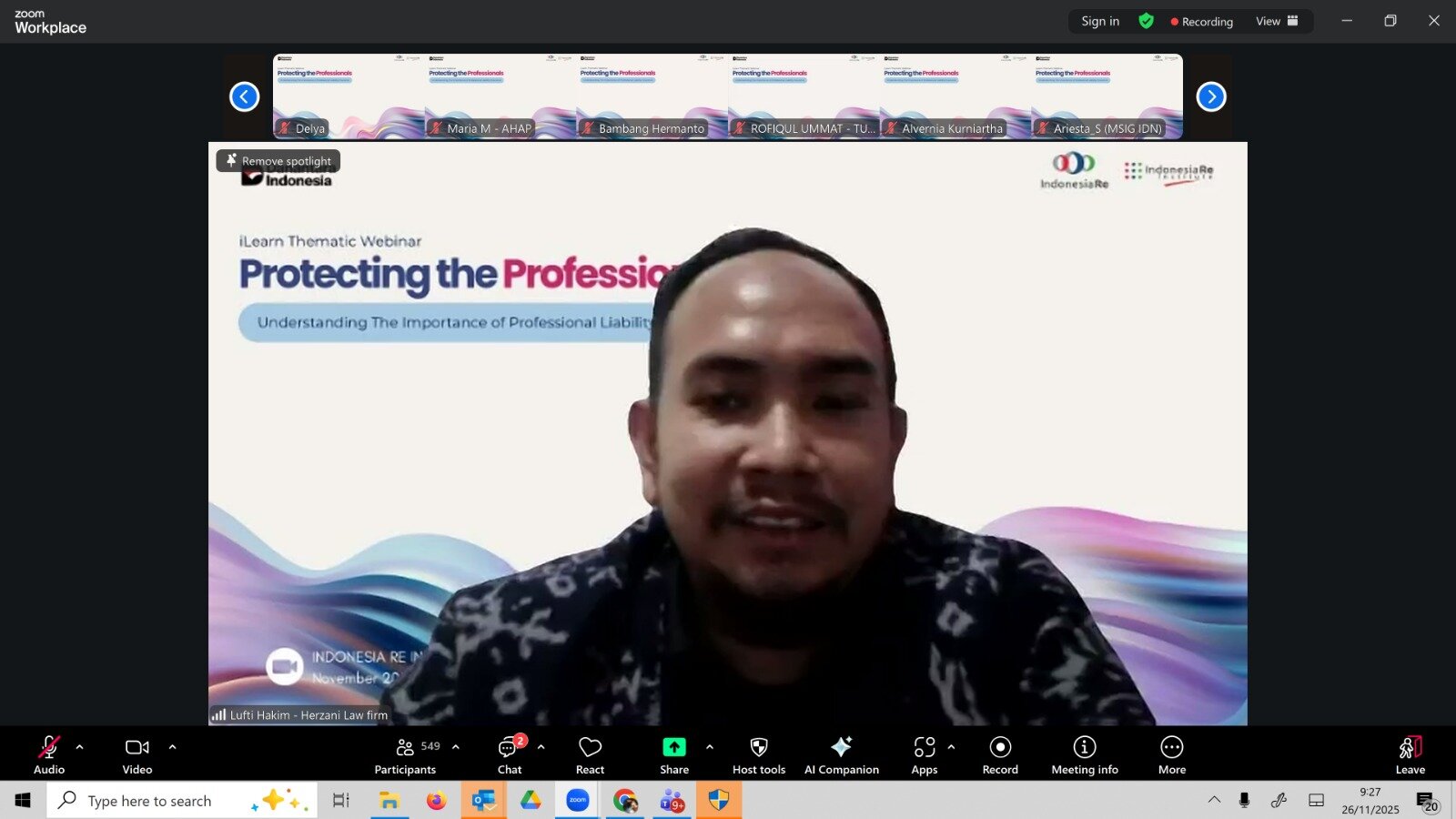Open the View layout menu
Screen dimensions: 1456x819
1277,21
